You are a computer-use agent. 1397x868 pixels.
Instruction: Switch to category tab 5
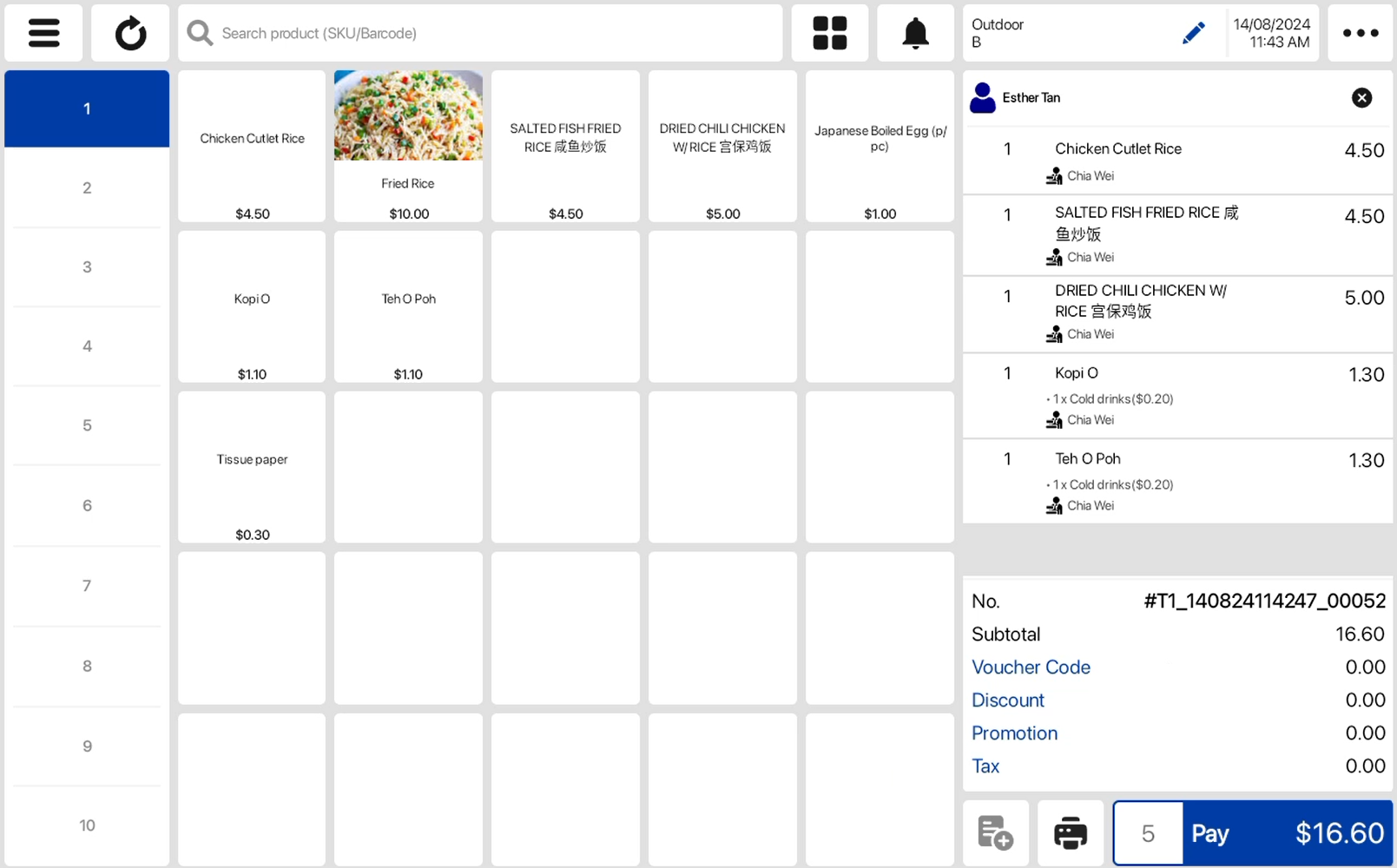coord(87,425)
